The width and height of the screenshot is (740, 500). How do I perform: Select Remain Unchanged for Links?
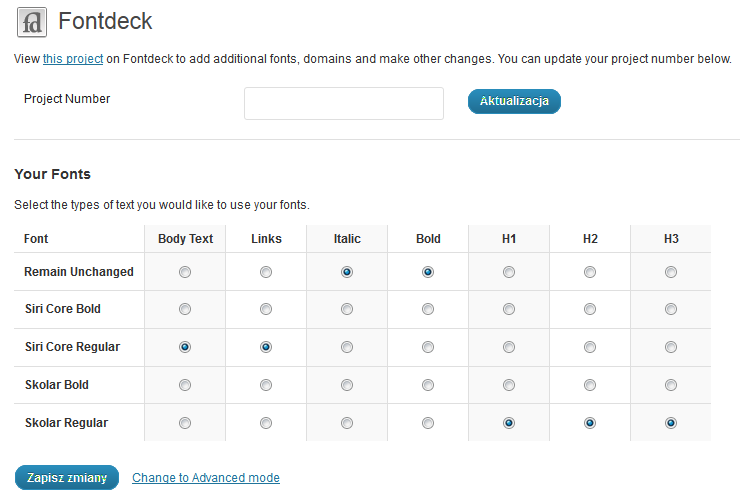point(266,272)
